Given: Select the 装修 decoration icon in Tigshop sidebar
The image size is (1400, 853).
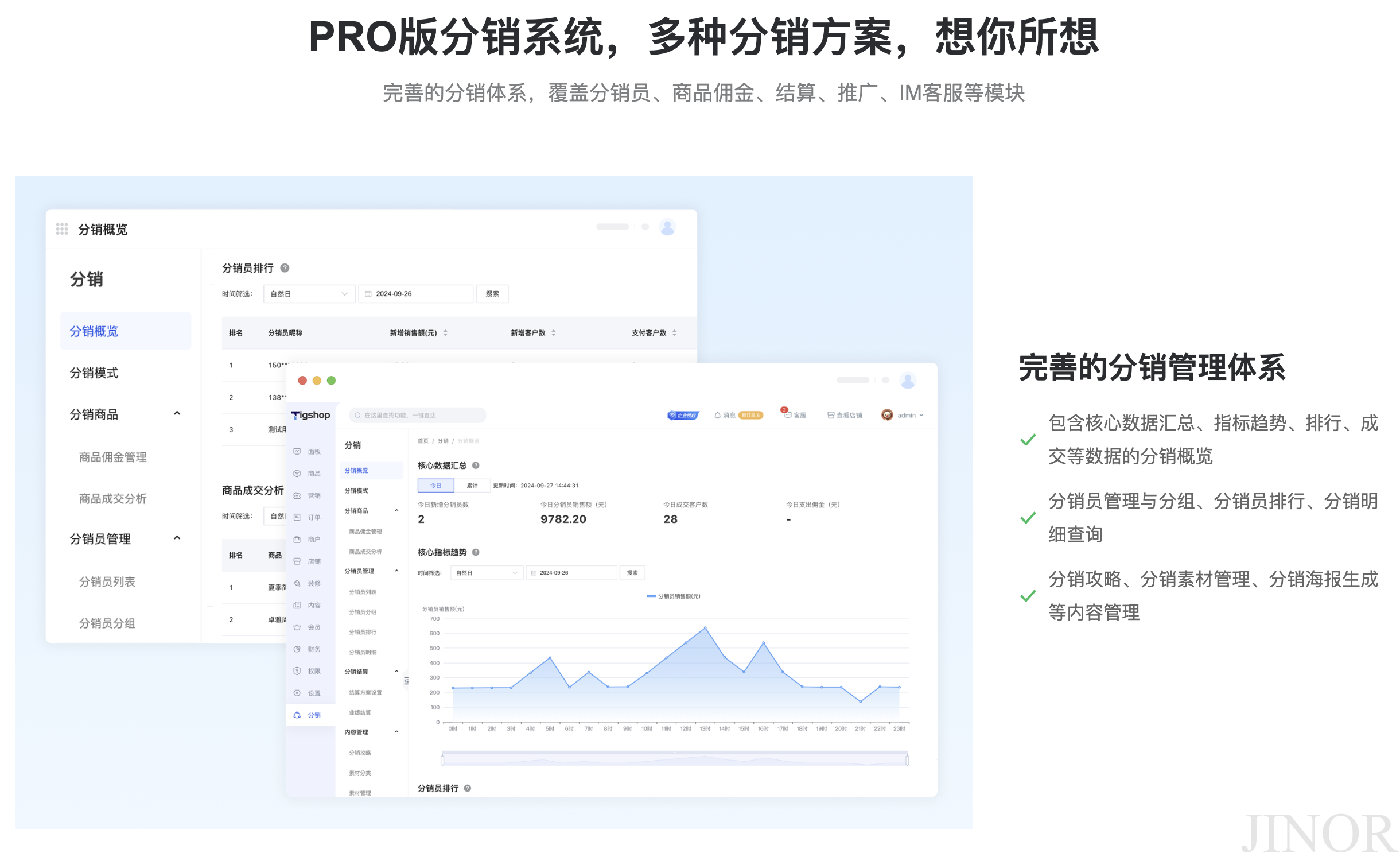Looking at the screenshot, I should 297,583.
